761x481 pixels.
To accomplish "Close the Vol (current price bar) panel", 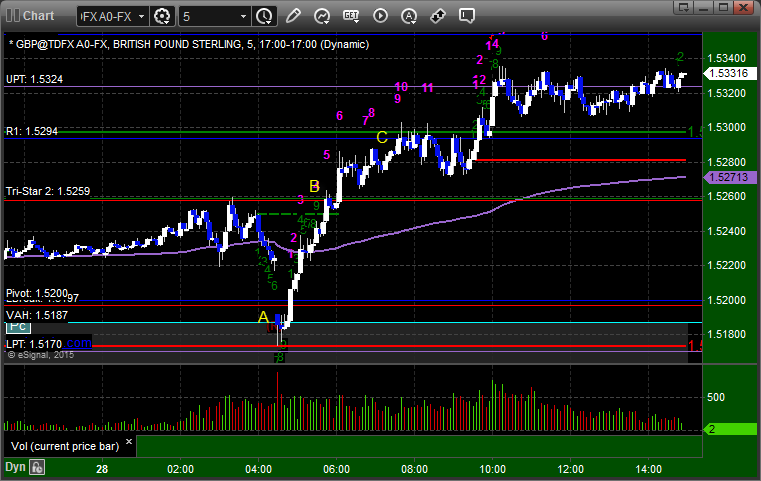I will tap(129, 442).
